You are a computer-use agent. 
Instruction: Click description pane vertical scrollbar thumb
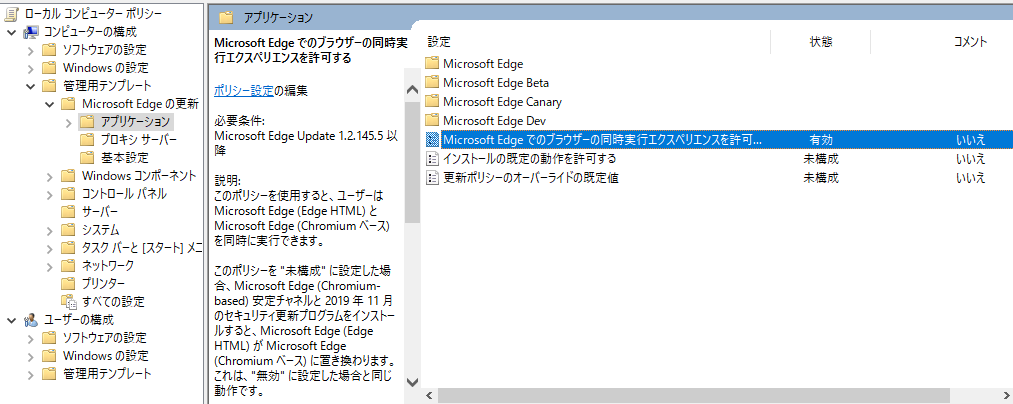(x=412, y=162)
